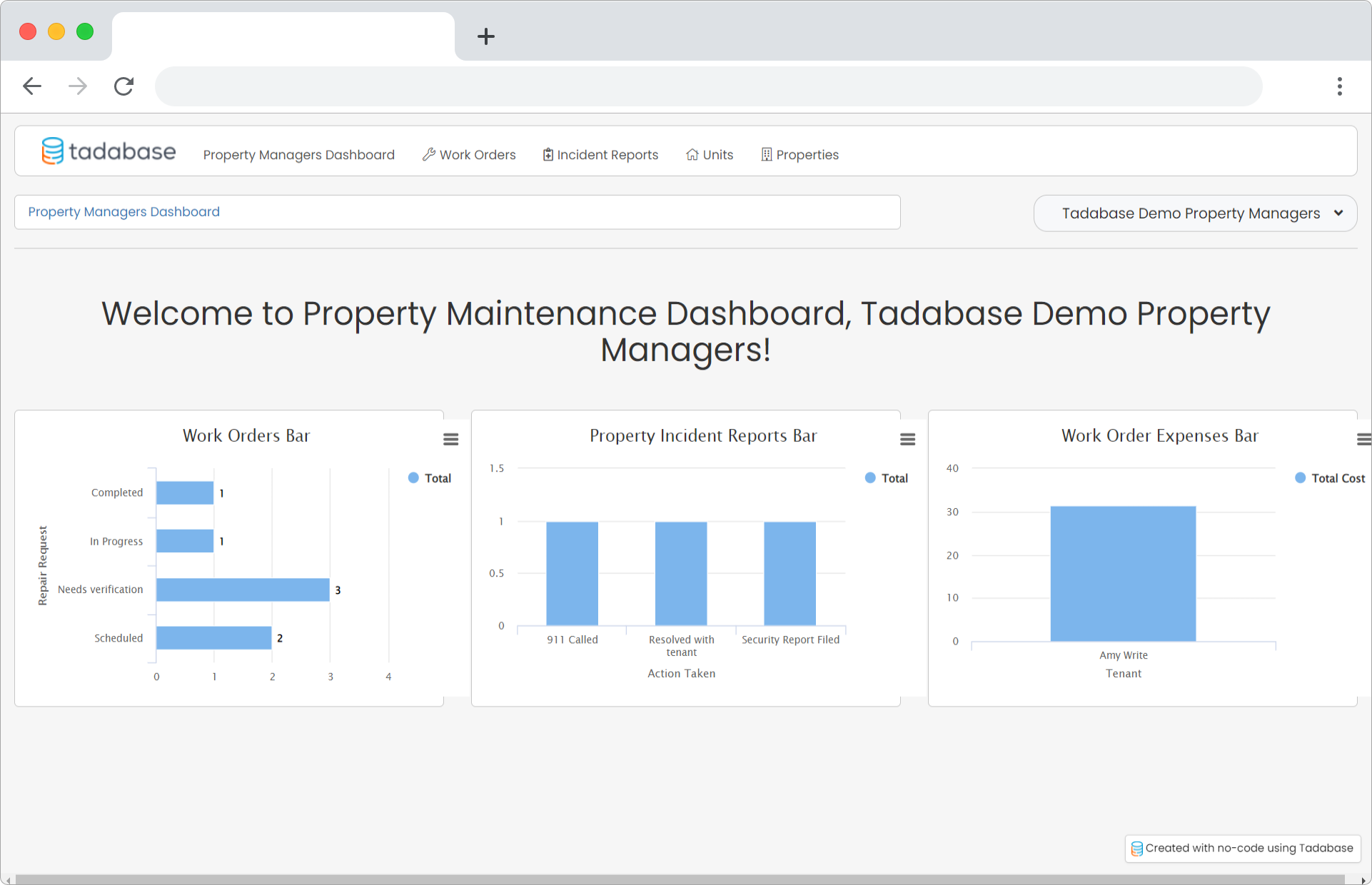Viewport: 1372px width, 885px height.
Task: Click Created with no-code using Tadabase badge
Action: click(x=1243, y=848)
